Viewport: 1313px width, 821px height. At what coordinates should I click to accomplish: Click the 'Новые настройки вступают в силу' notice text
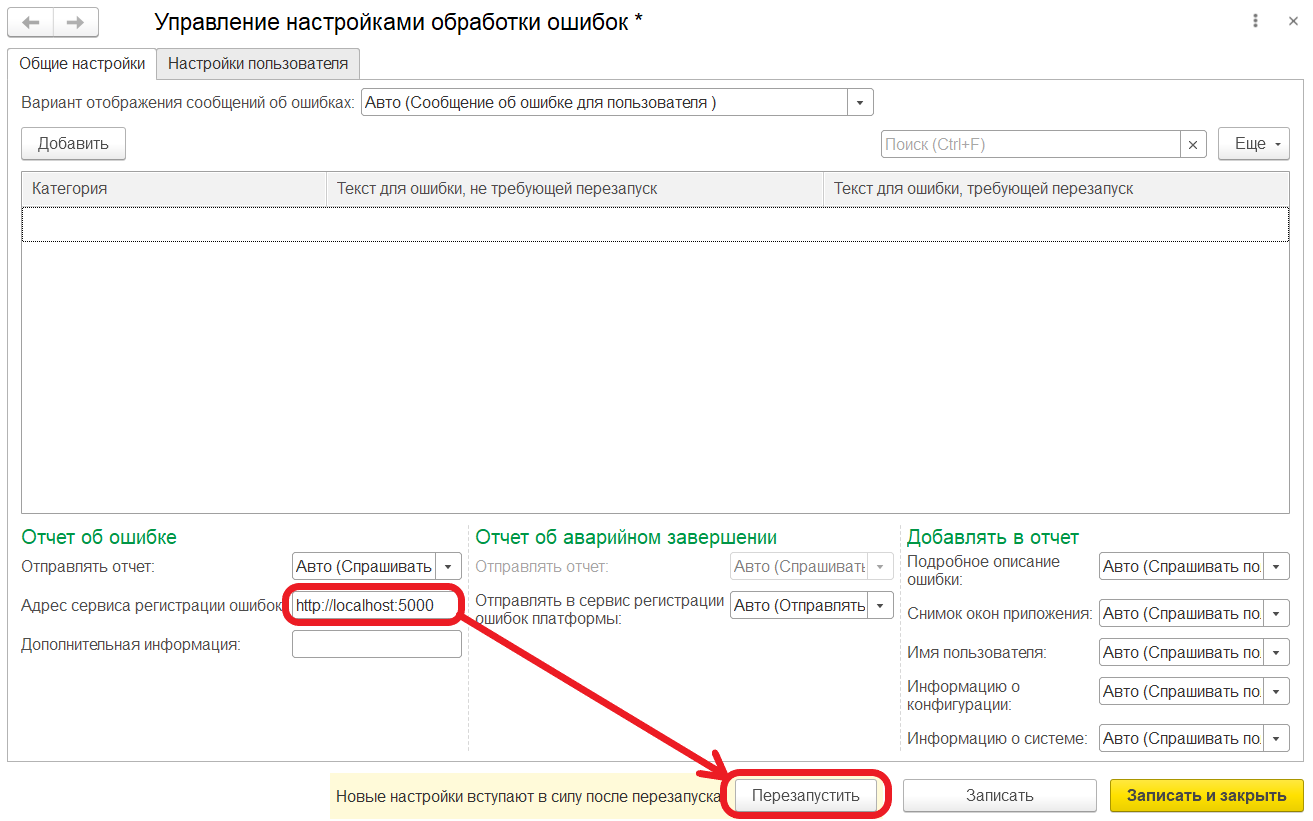click(529, 797)
